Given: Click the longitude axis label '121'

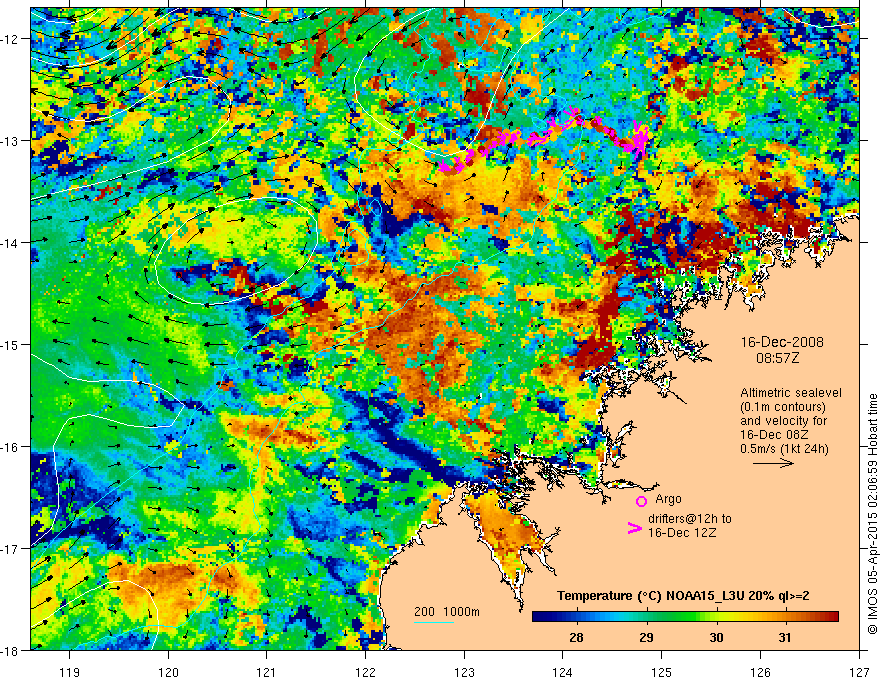Looking at the screenshot, I should tap(267, 672).
